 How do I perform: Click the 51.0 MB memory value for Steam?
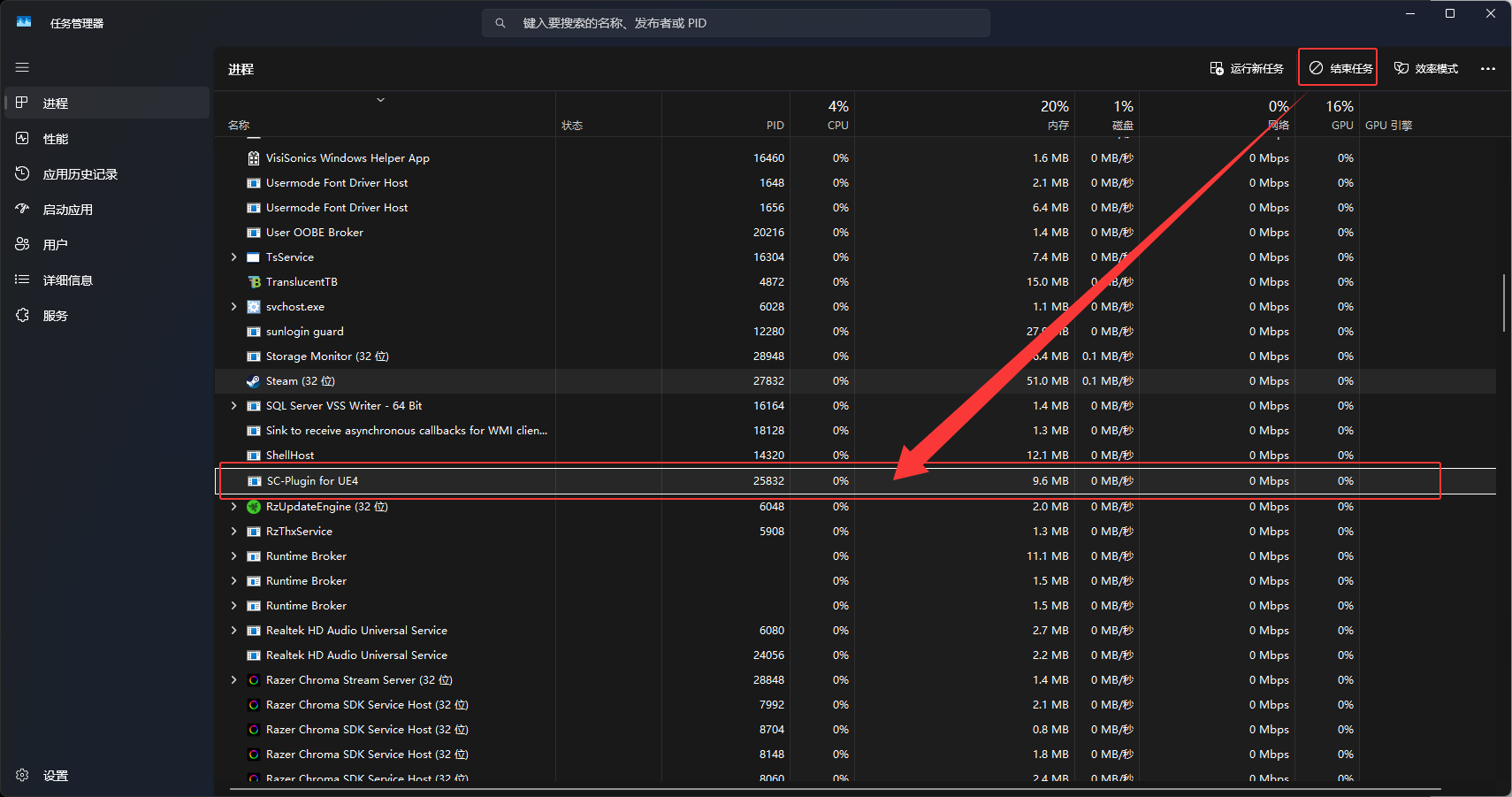coord(1047,381)
